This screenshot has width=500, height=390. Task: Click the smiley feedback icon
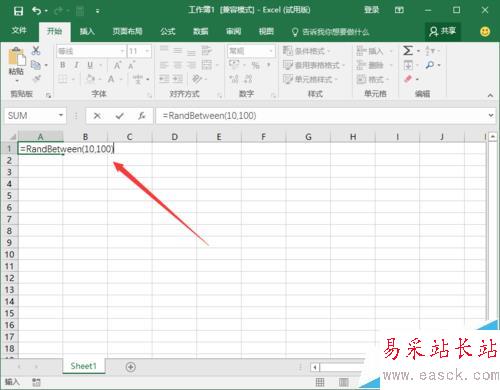pos(485,32)
